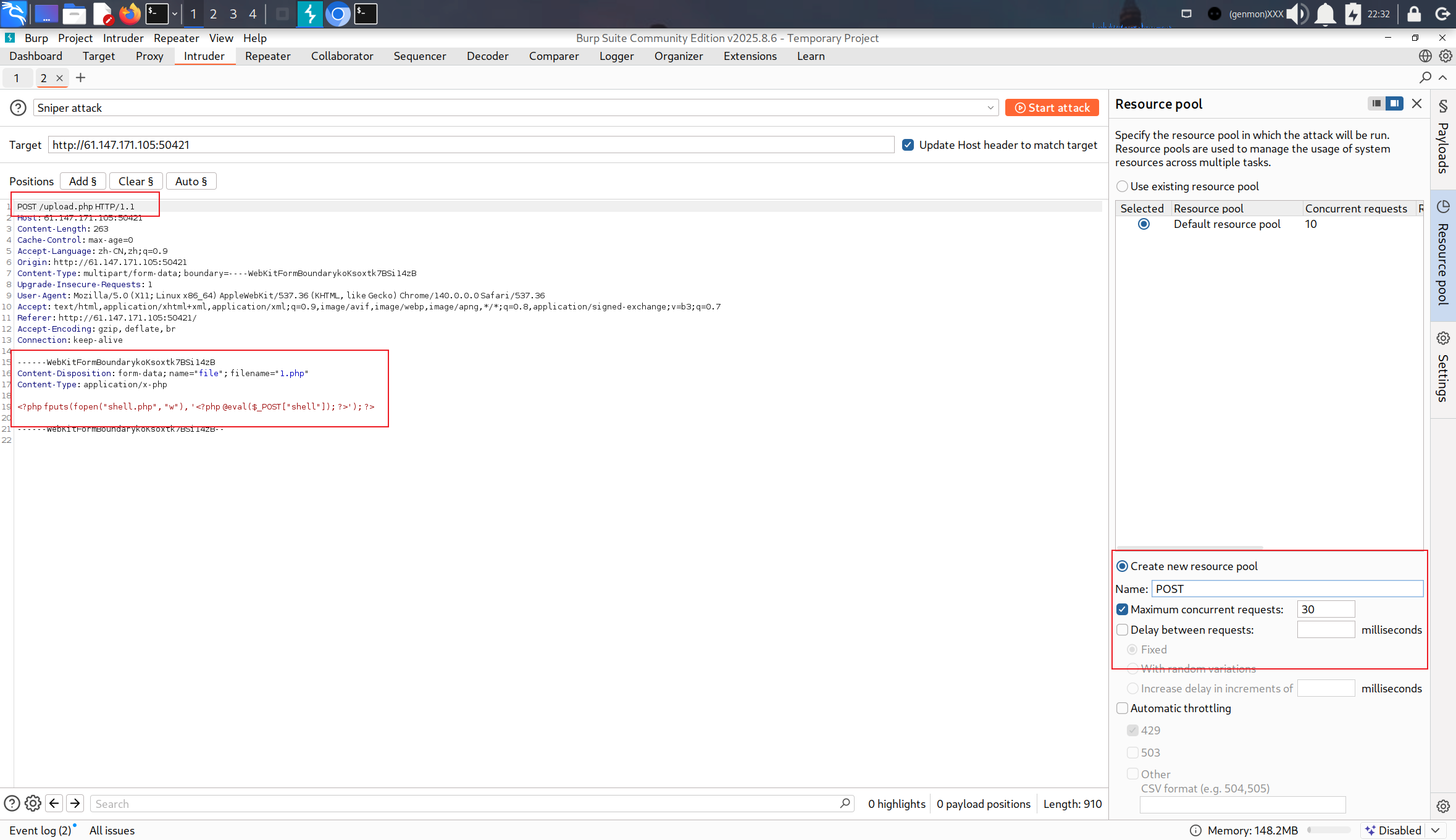Image resolution: width=1456 pixels, height=840 pixels.
Task: Enable Automatic throttling checkbox
Action: point(1123,708)
